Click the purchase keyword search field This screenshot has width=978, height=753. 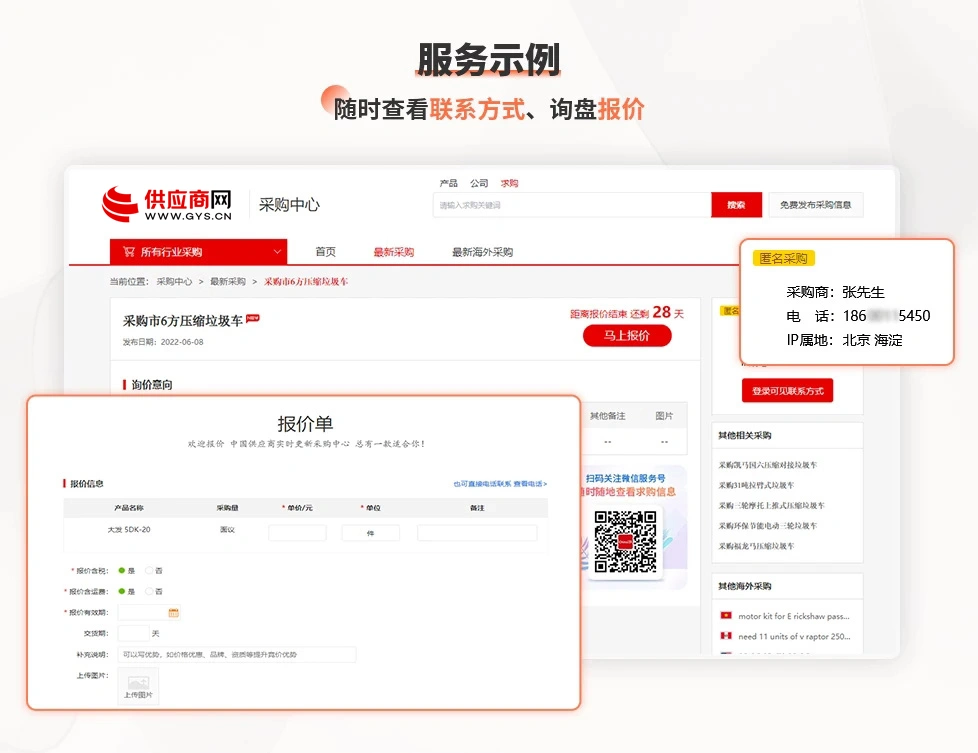[x=572, y=205]
